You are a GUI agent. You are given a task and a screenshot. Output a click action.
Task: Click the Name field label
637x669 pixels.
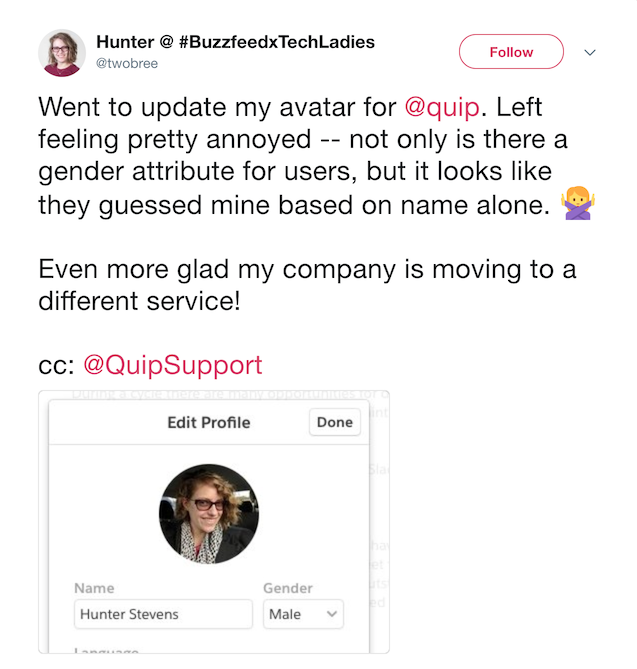pos(94,588)
